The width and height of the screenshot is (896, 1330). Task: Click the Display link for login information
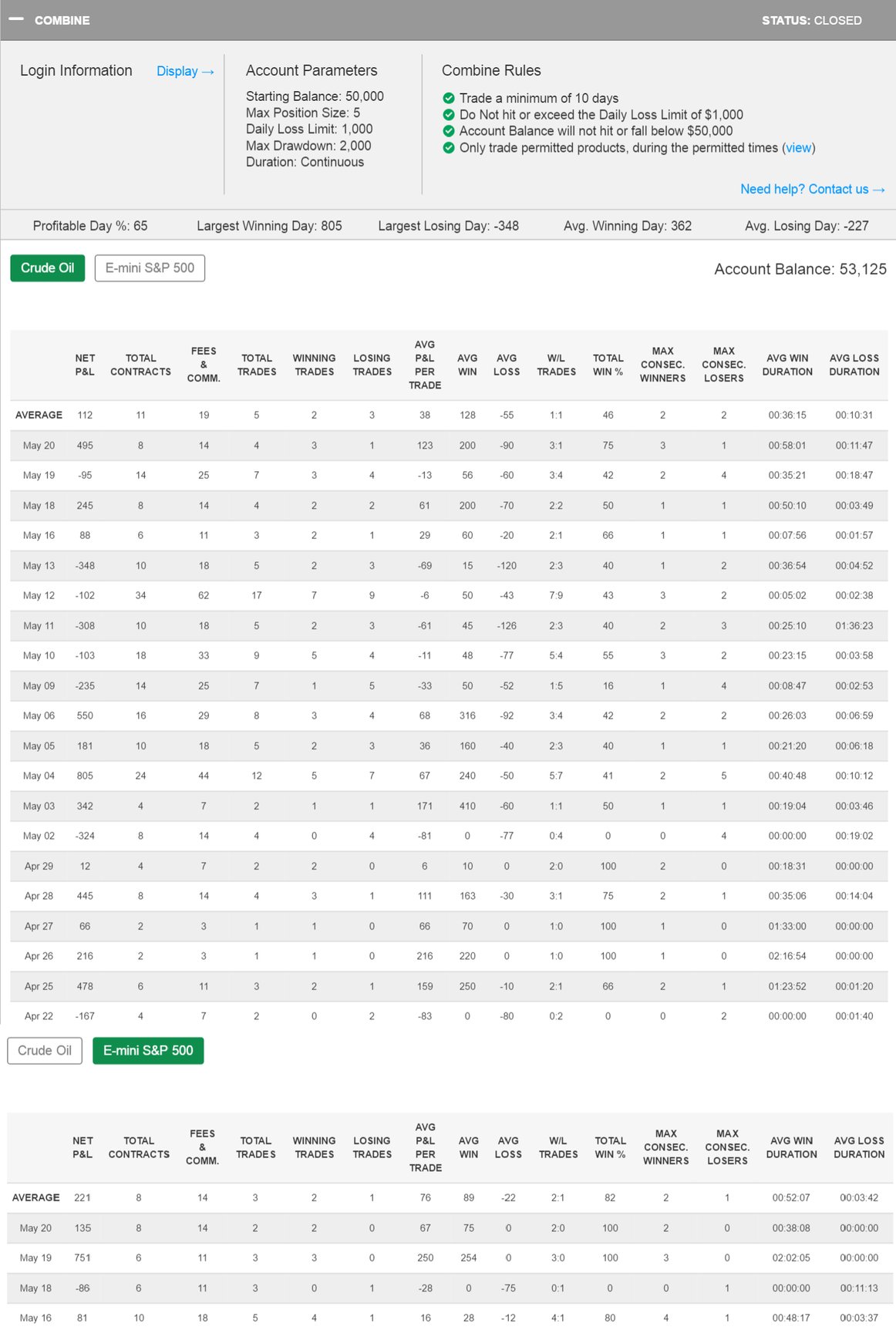pyautogui.click(x=185, y=71)
